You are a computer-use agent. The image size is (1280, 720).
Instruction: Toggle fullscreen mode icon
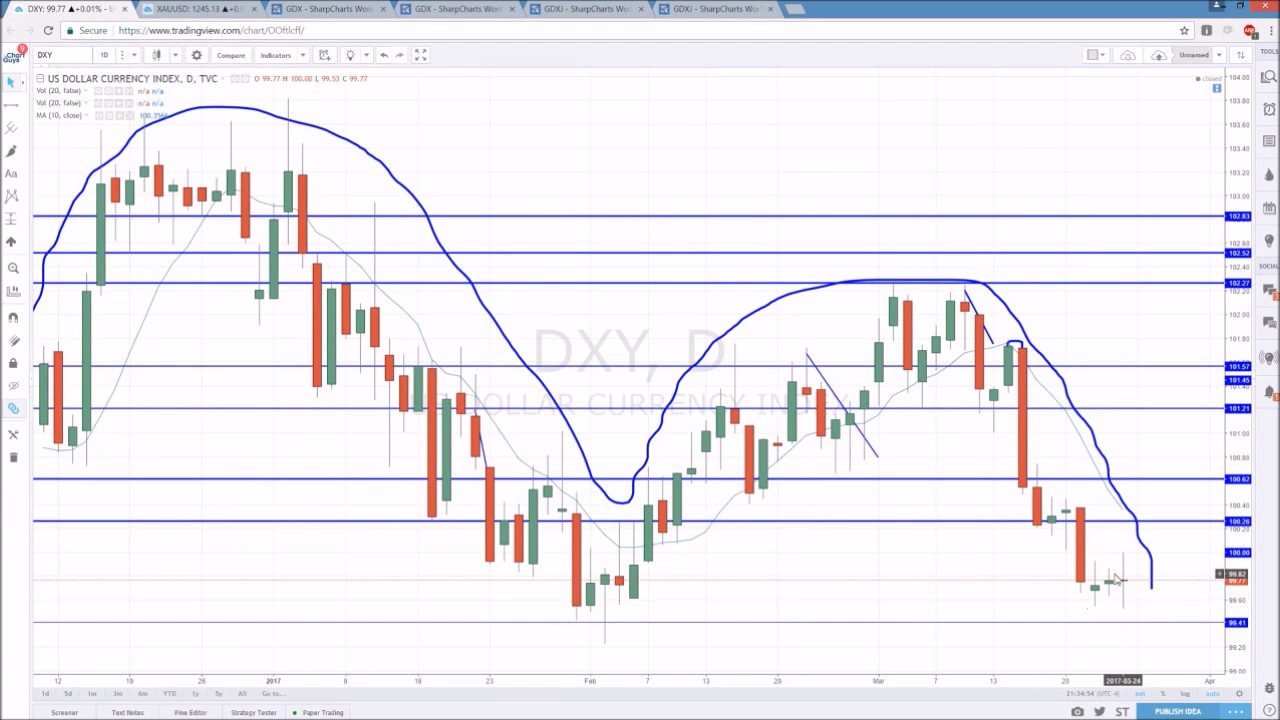point(421,55)
